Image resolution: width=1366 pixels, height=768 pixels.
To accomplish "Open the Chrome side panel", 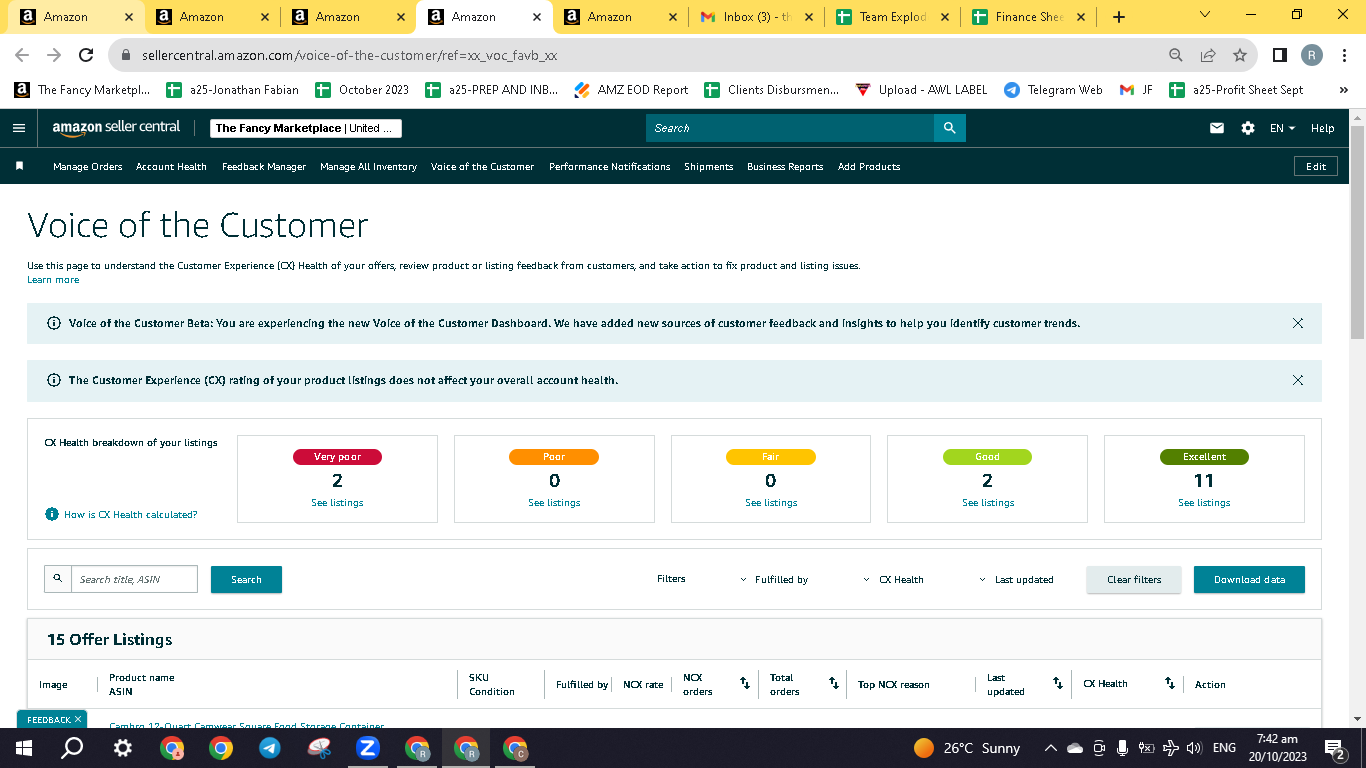I will [x=1279, y=55].
